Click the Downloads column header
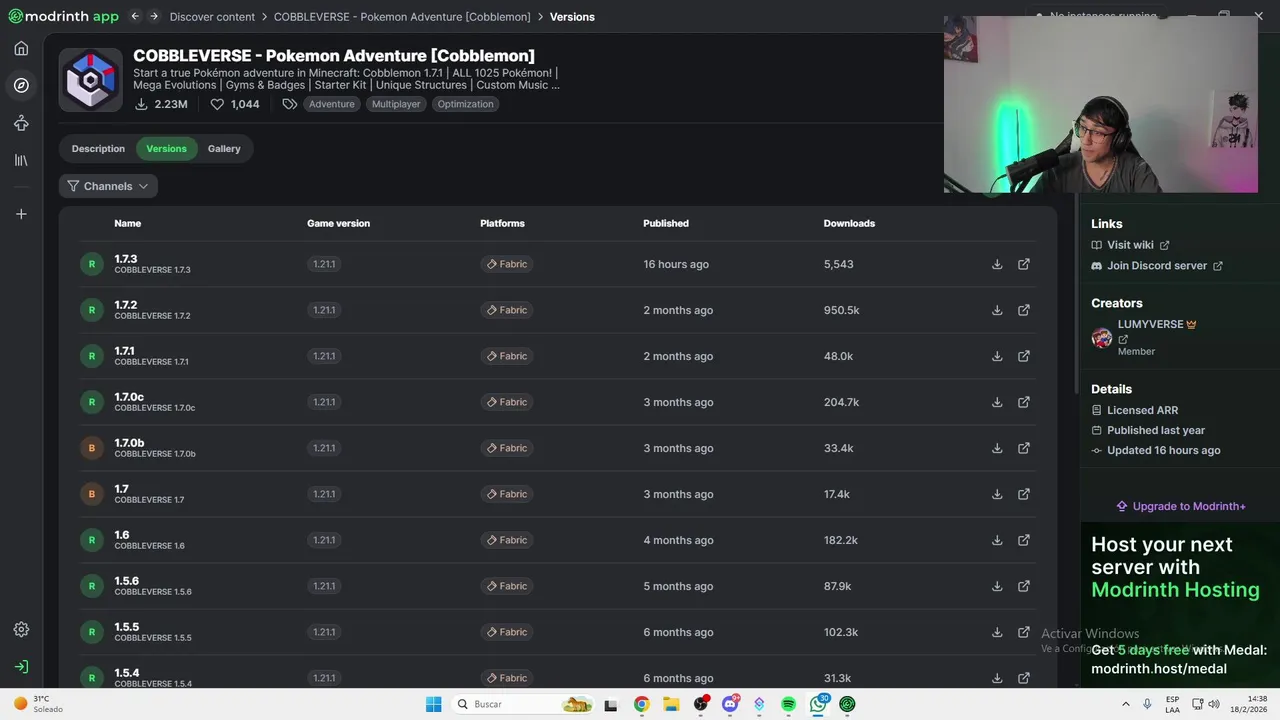The image size is (1280, 720). pos(849,223)
